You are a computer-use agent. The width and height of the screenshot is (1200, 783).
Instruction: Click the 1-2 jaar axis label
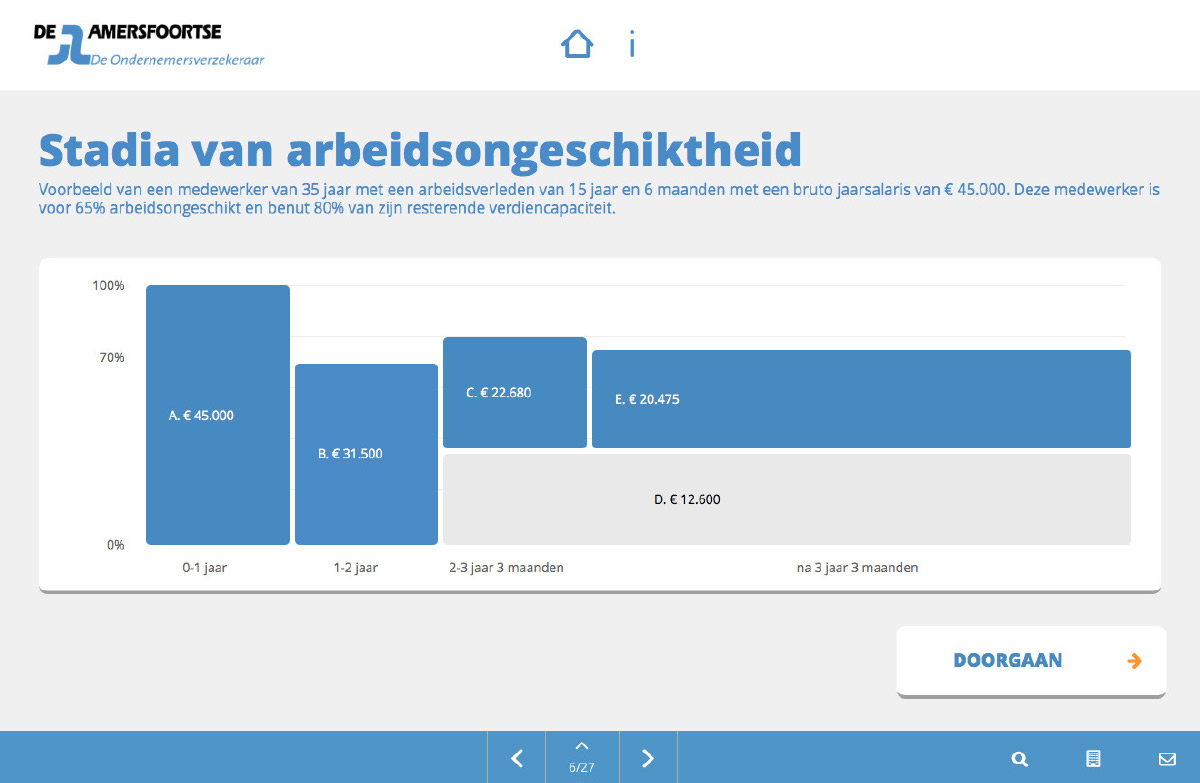[x=356, y=567]
